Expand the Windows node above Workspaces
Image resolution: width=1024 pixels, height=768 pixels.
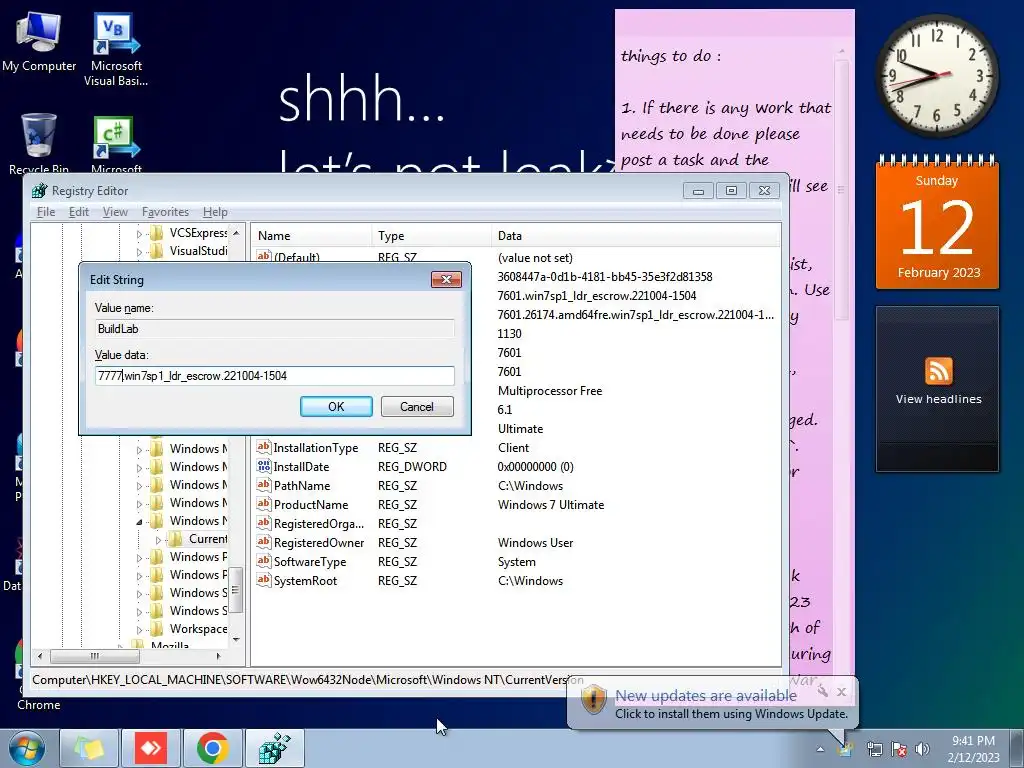click(x=139, y=611)
